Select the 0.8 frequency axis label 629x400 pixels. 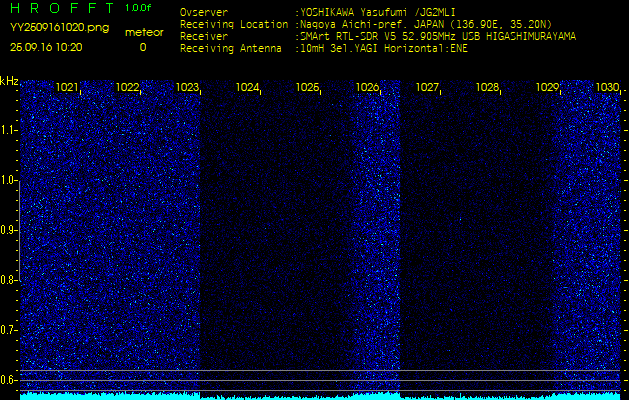[x=8, y=280]
